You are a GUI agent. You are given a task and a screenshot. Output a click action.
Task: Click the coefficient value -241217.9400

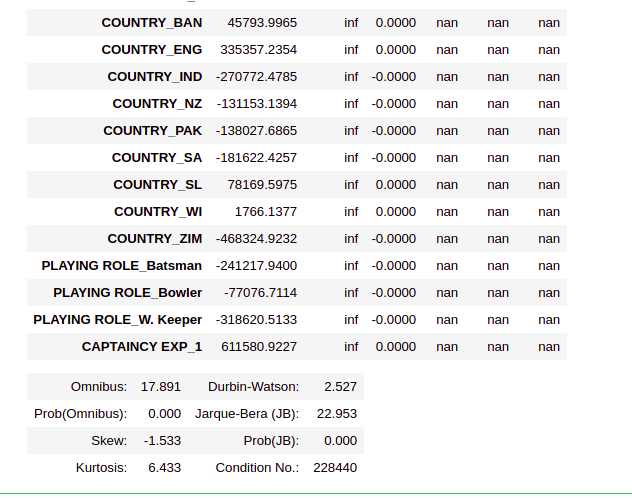point(256,266)
